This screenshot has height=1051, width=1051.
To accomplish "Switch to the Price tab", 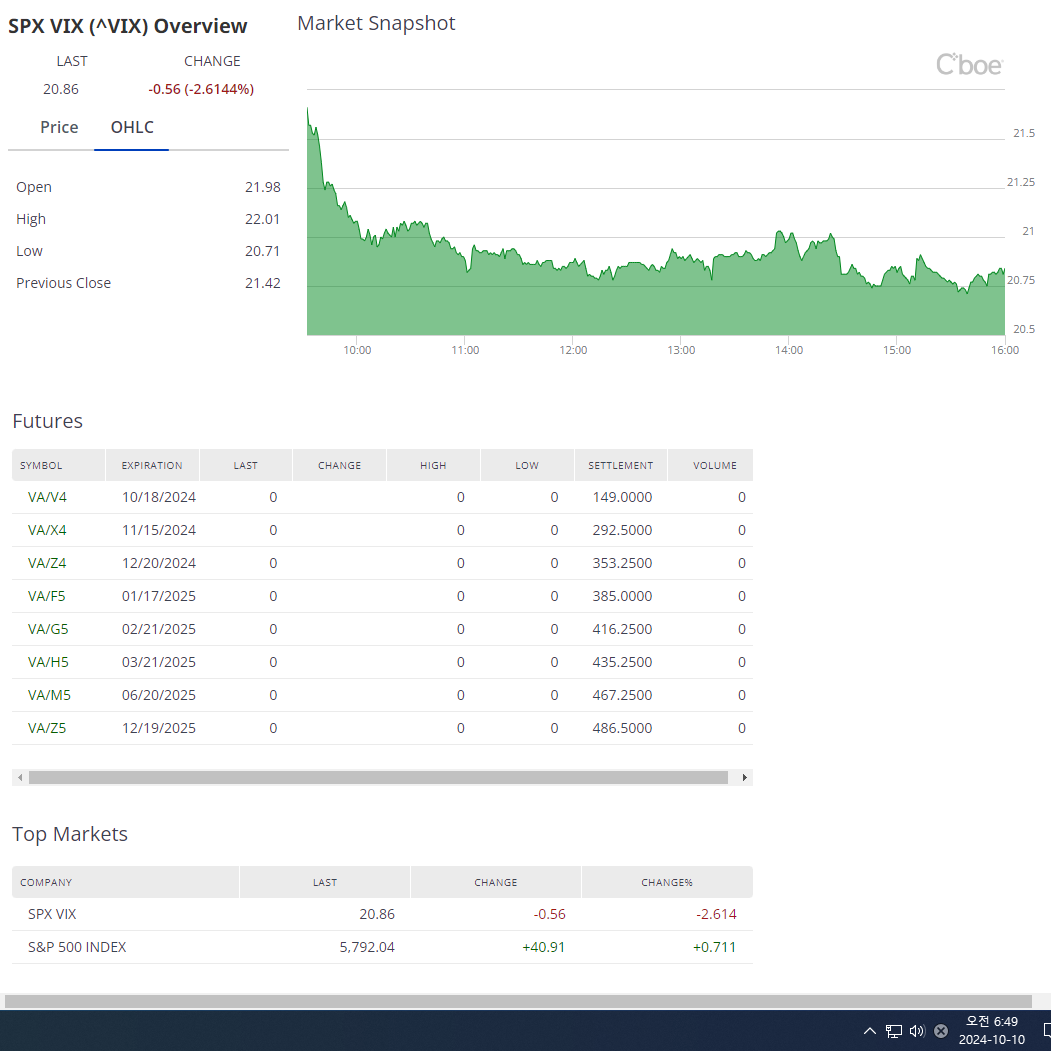I will (59, 127).
